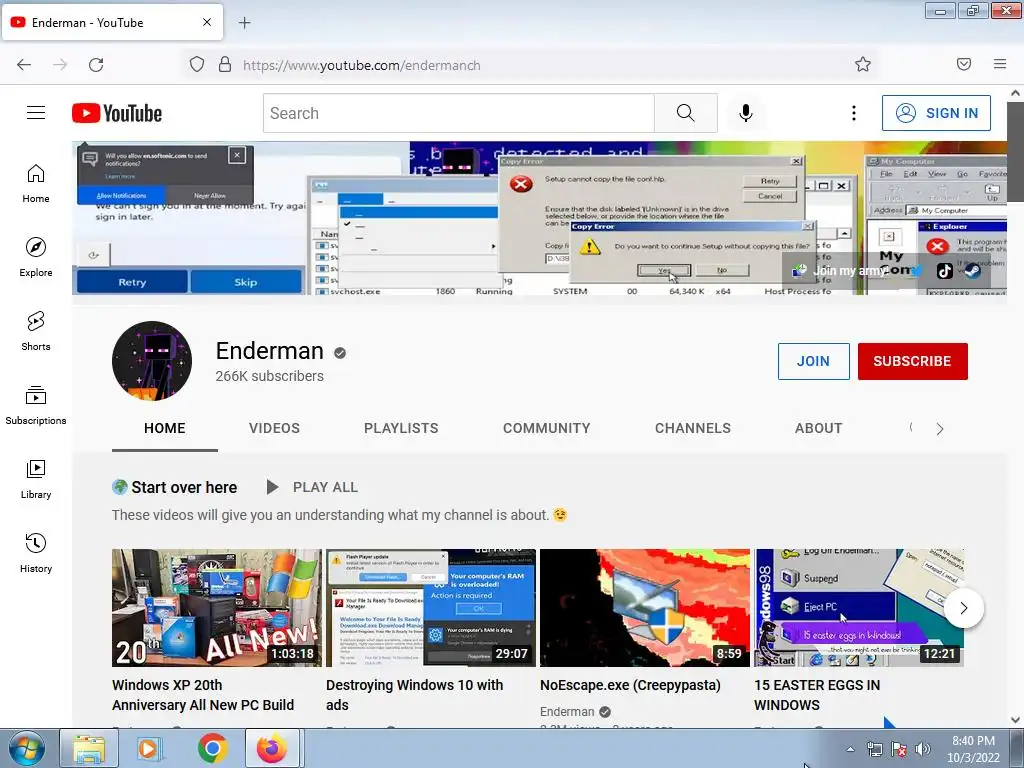
Task: Click 'Windows XP 20th Anniversary All New PC Build' title
Action: [x=203, y=695]
